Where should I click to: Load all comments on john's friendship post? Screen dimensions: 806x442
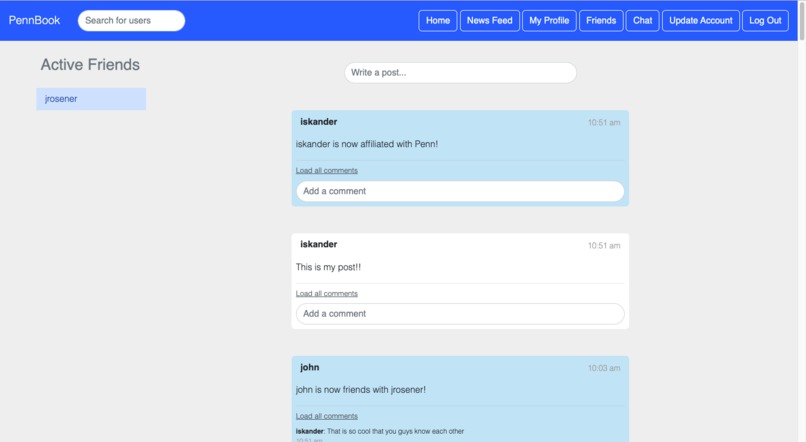pos(326,416)
